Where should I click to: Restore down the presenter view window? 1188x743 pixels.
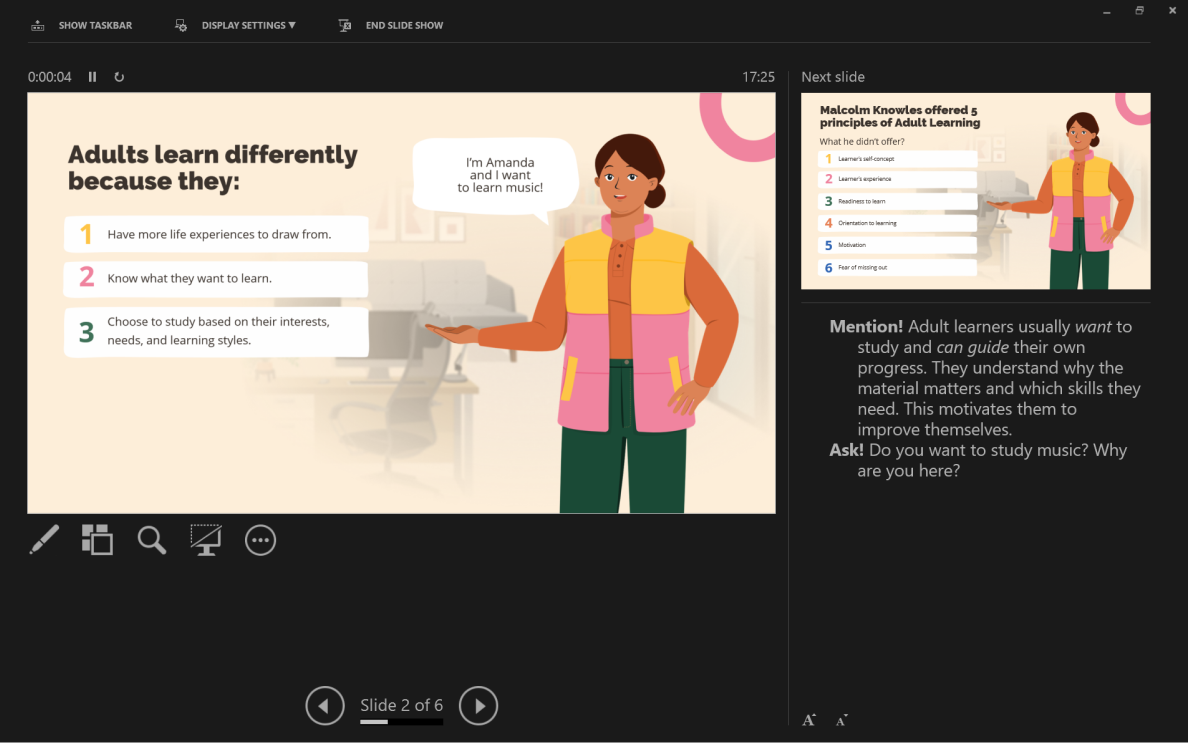1140,11
